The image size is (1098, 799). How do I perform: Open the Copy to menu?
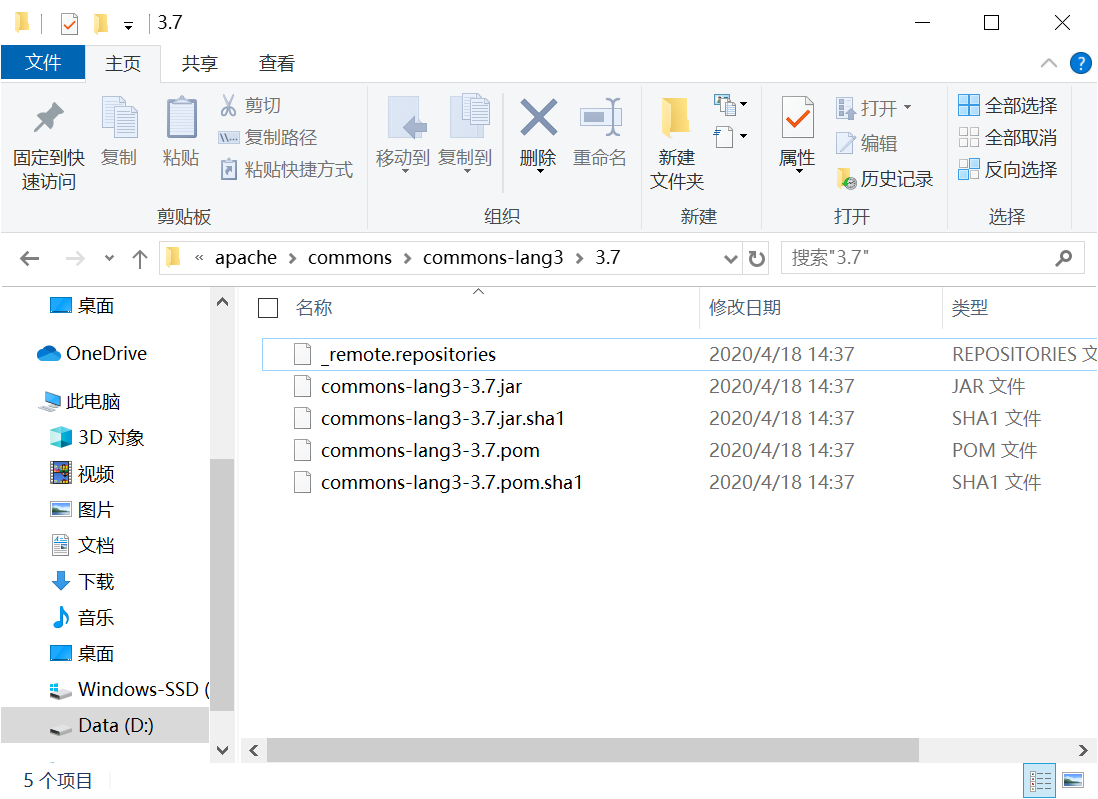(x=465, y=133)
